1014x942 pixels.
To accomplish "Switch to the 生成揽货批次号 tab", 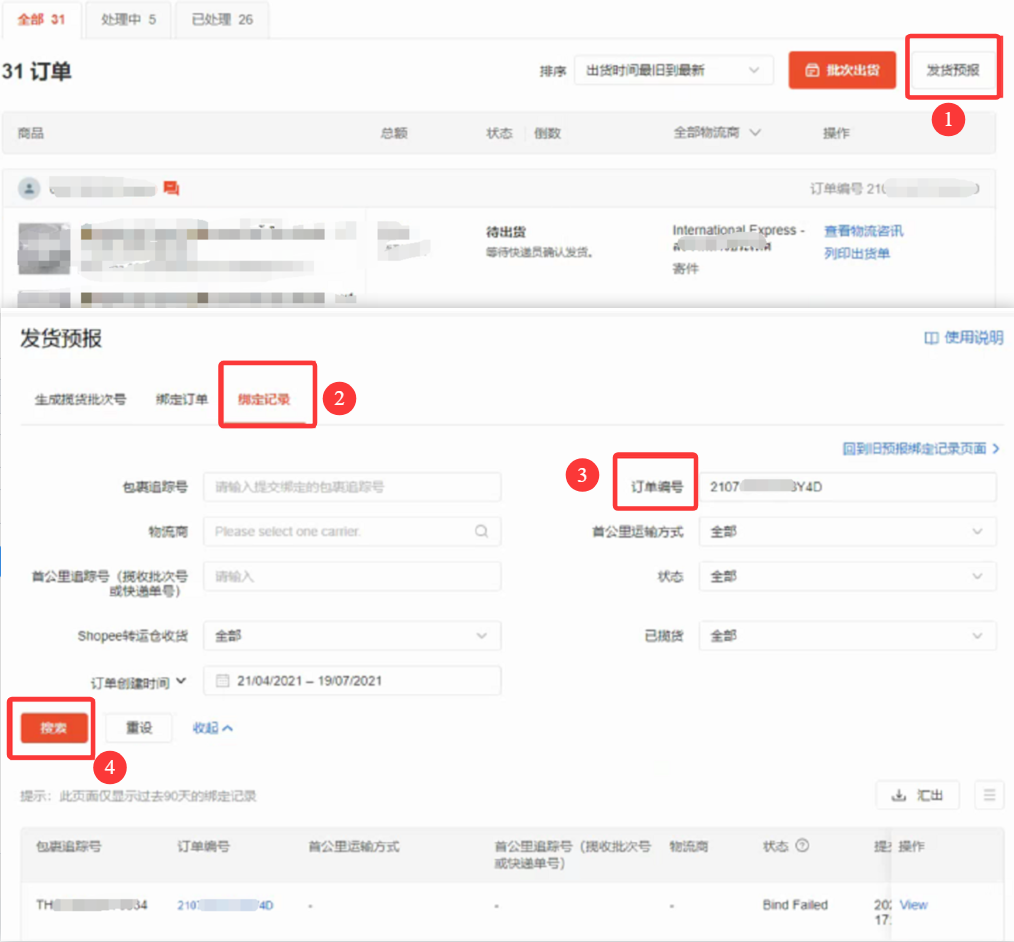I will [x=80, y=399].
